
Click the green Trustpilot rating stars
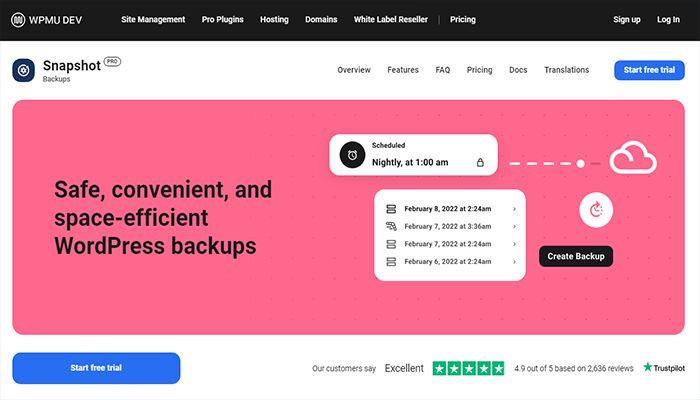point(469,368)
